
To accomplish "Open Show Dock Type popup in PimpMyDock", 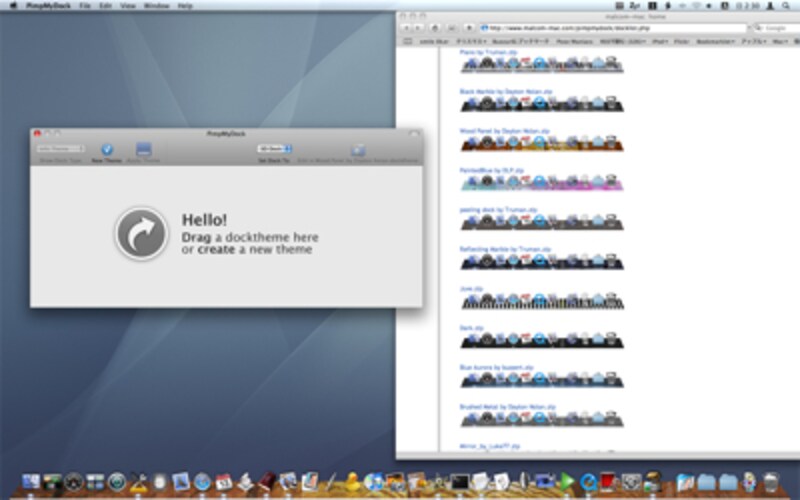I will tap(60, 148).
